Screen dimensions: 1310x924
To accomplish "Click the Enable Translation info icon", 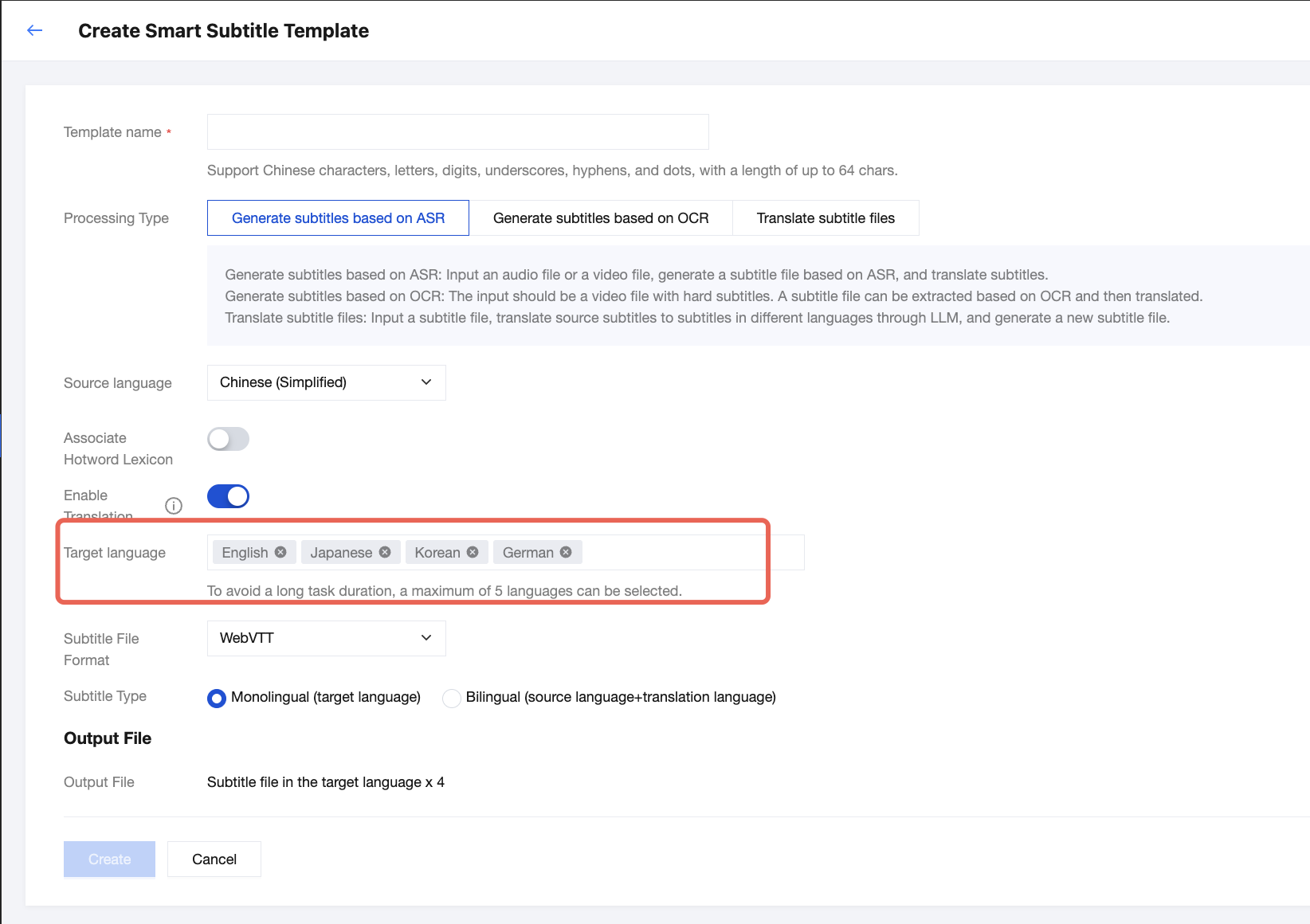I will click(173, 506).
